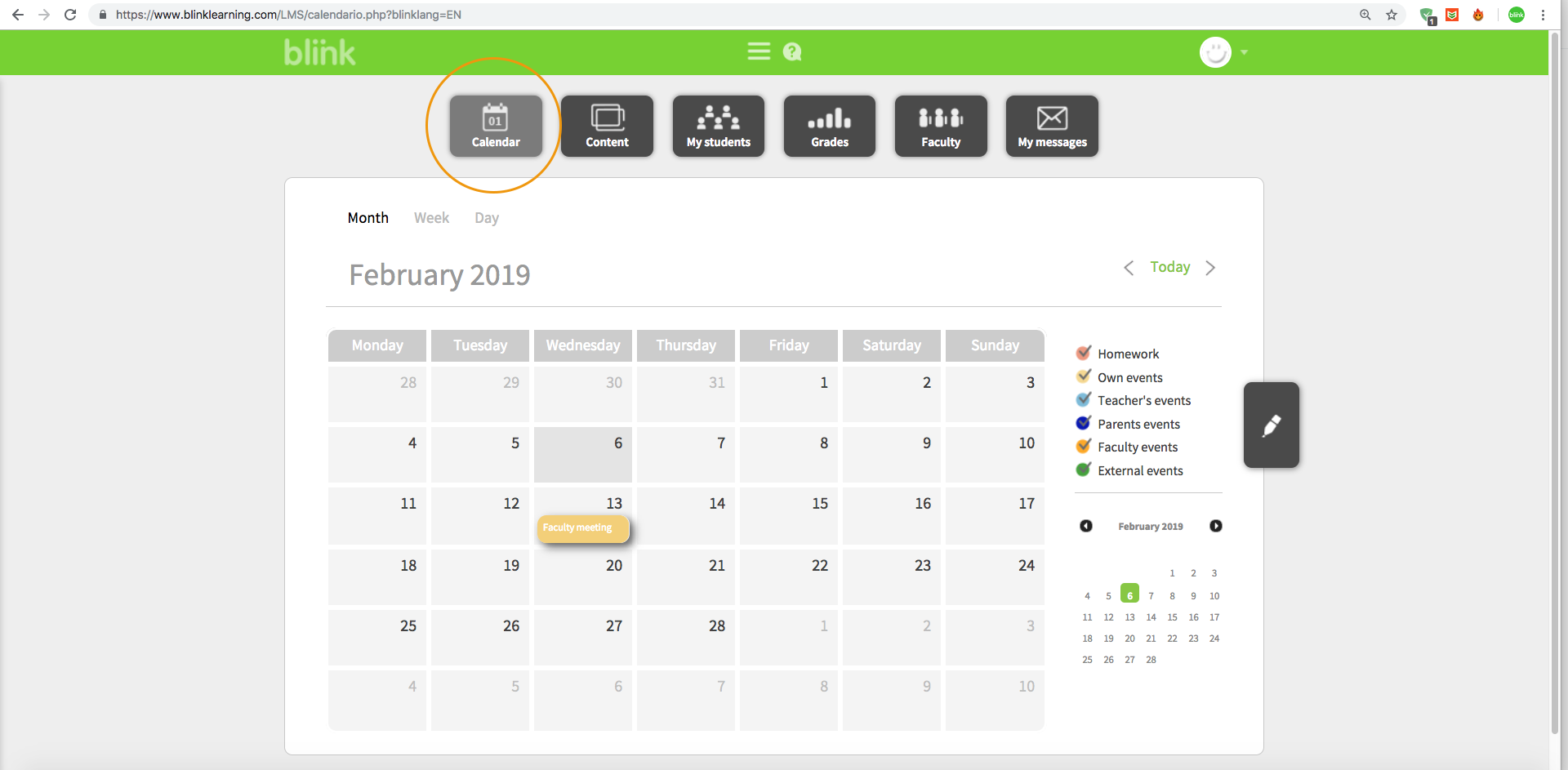Viewport: 1568px width, 770px height.
Task: Toggle Teacher's events filter
Action: pos(1084,400)
